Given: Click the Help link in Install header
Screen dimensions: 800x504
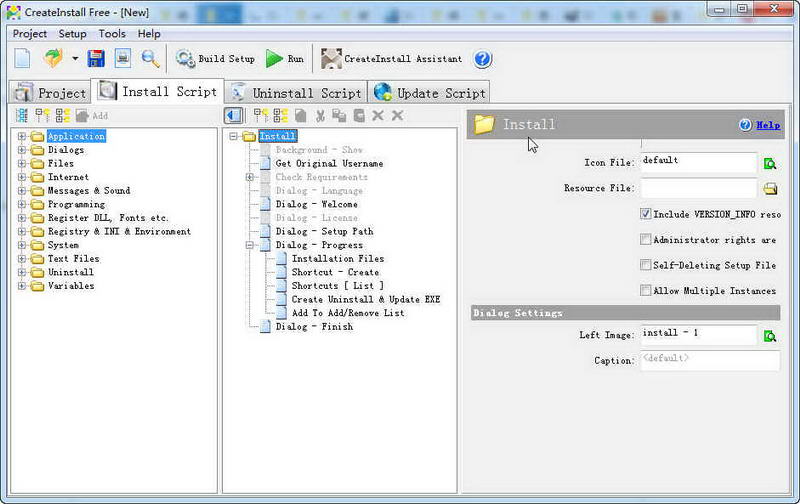Looking at the screenshot, I should pyautogui.click(x=768, y=125).
